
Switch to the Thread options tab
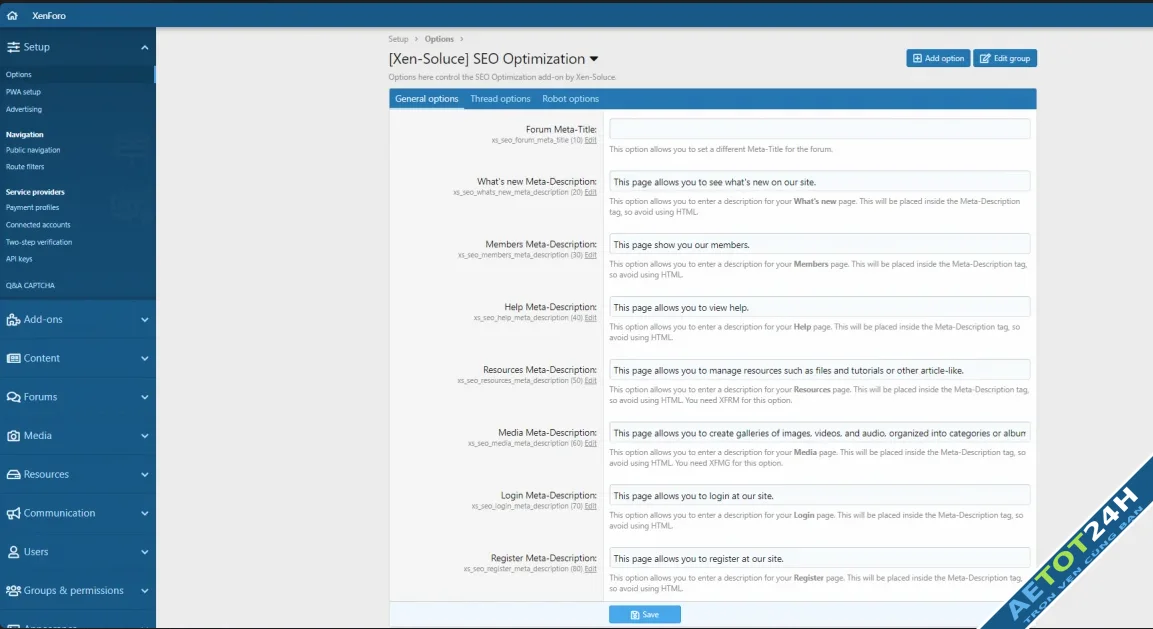coord(500,99)
